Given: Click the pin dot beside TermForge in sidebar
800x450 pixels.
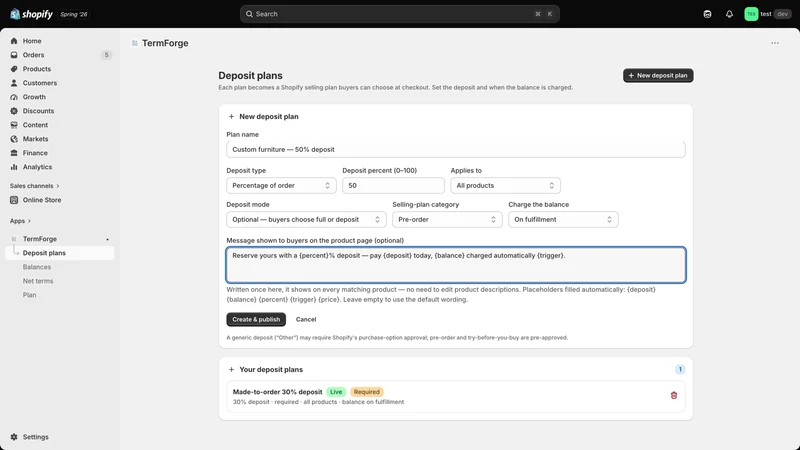Looking at the screenshot, I should pyautogui.click(x=107, y=239).
